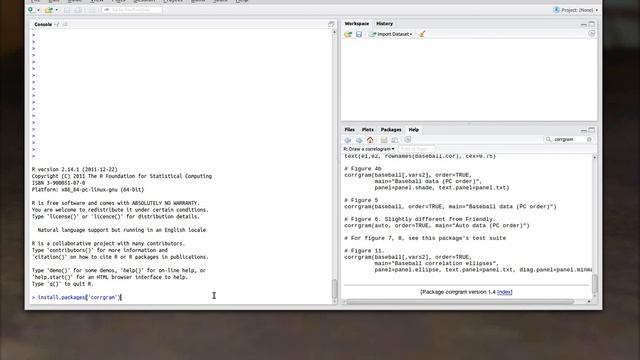Go back in Help using left arrow

click(x=348, y=140)
